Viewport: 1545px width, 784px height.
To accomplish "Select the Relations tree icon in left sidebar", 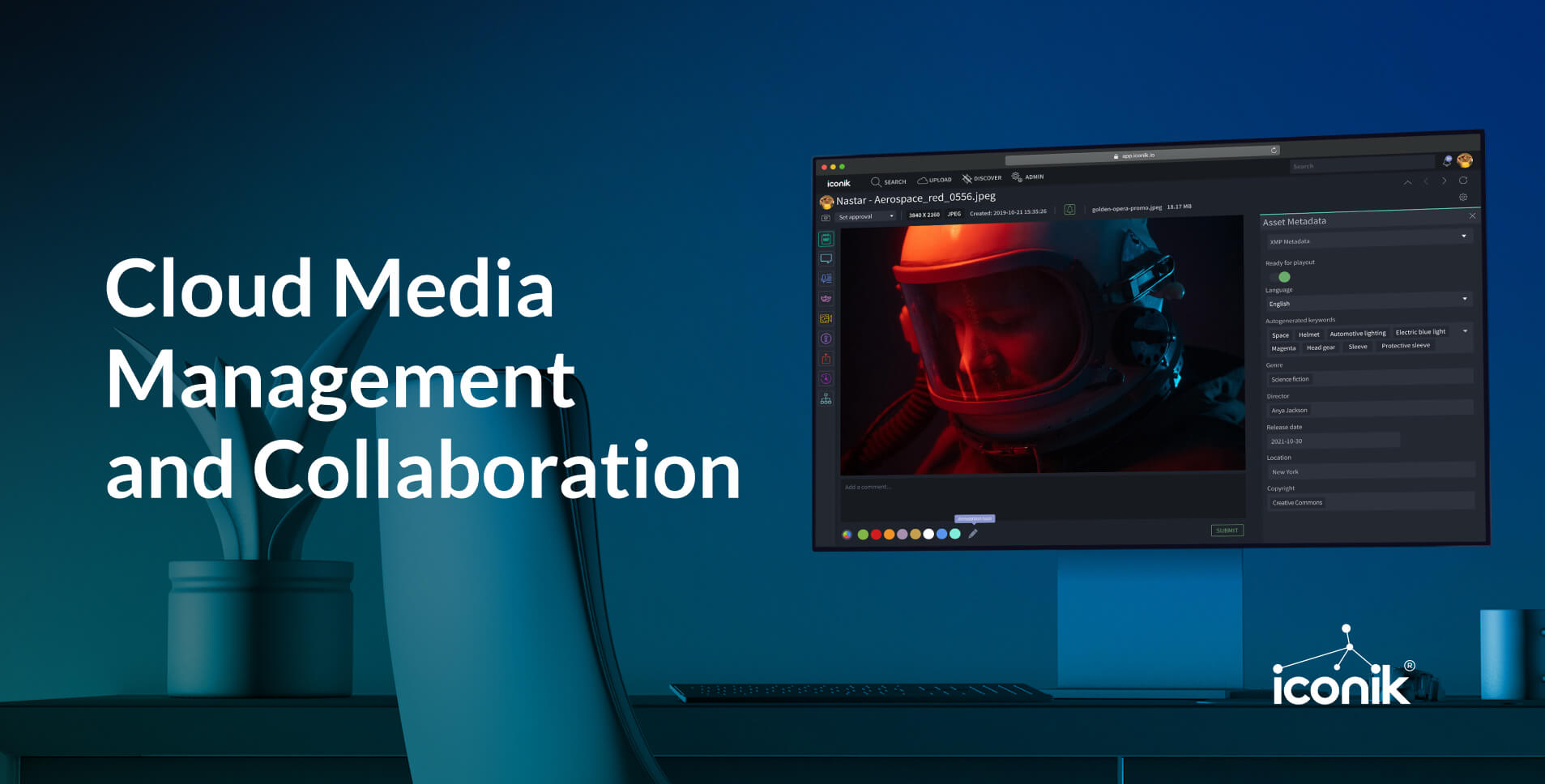I will click(826, 398).
